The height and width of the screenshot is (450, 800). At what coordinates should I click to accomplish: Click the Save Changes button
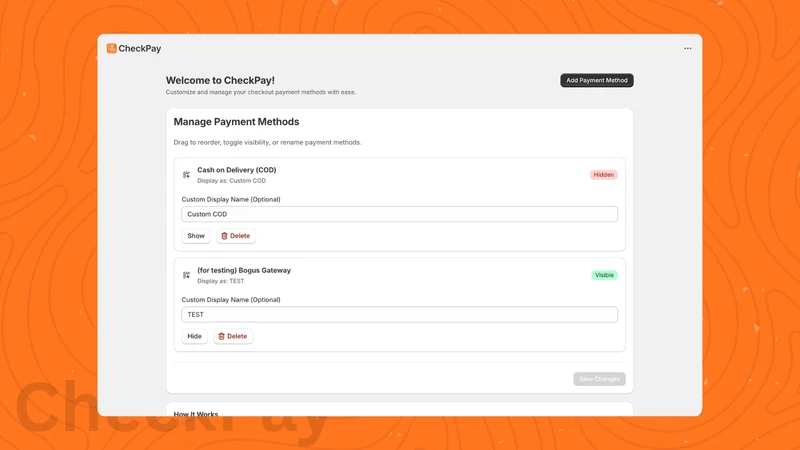coord(599,379)
